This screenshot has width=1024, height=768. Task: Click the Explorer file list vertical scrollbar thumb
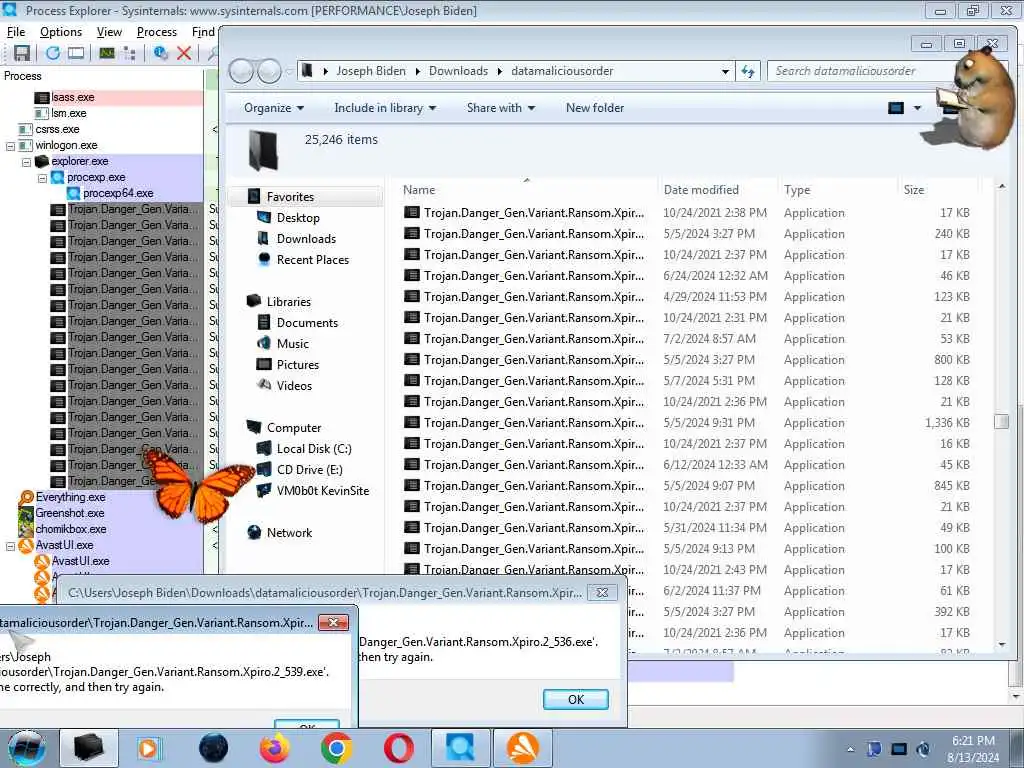[x=1001, y=422]
